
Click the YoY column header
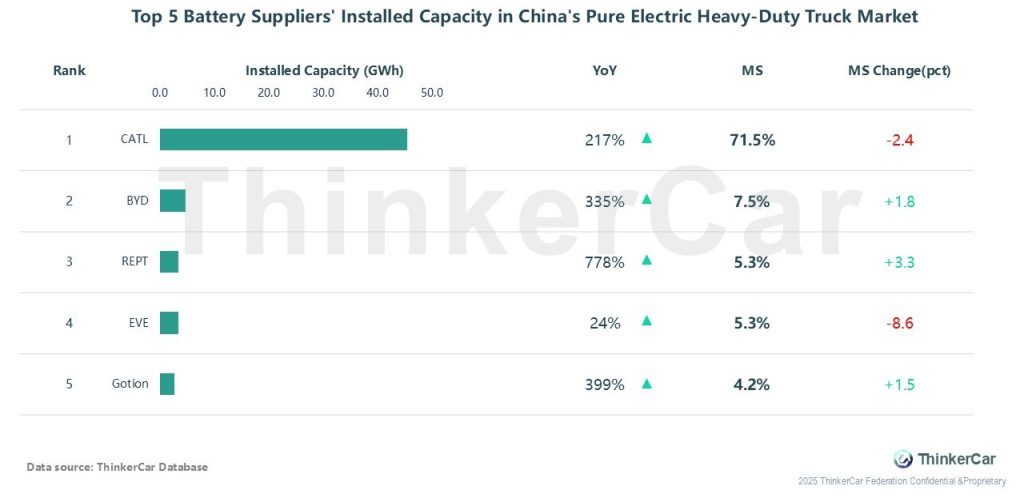(605, 70)
